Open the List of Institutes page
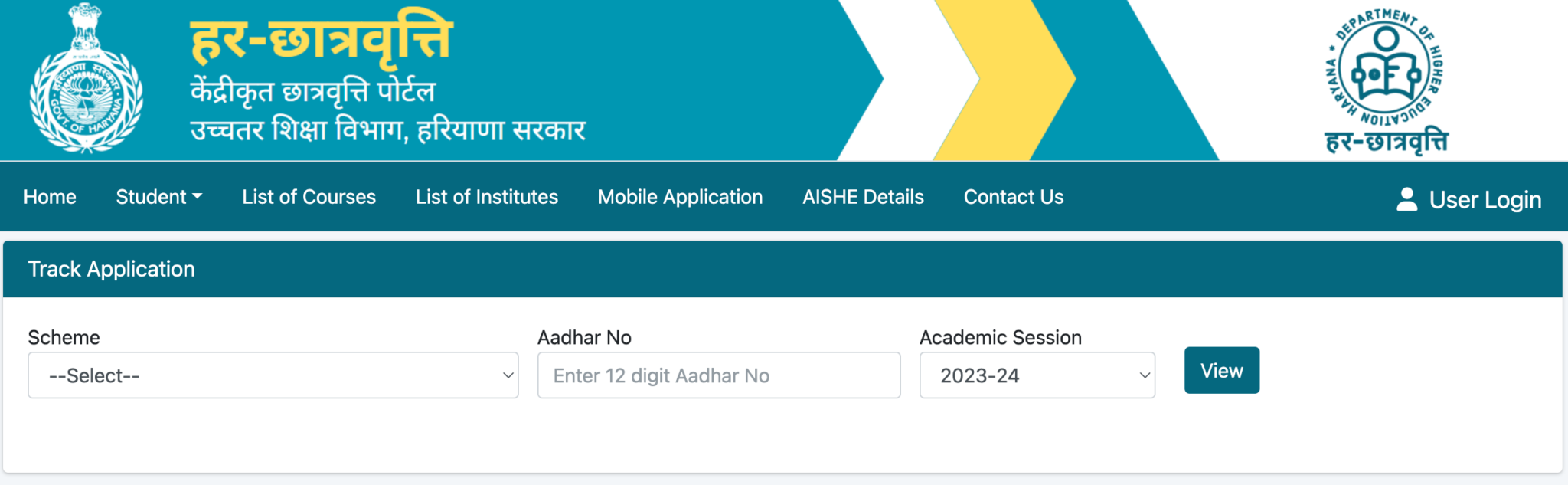This screenshot has width=1568, height=485. pyautogui.click(x=487, y=197)
